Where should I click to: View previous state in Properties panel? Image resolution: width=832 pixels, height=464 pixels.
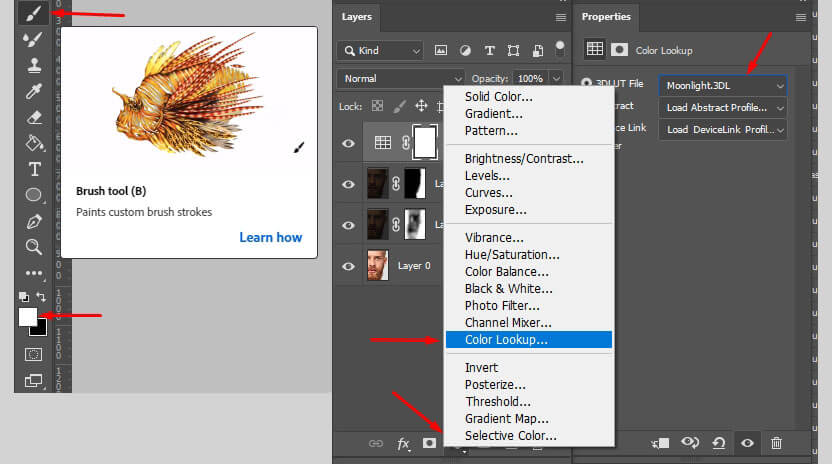pyautogui.click(x=690, y=442)
